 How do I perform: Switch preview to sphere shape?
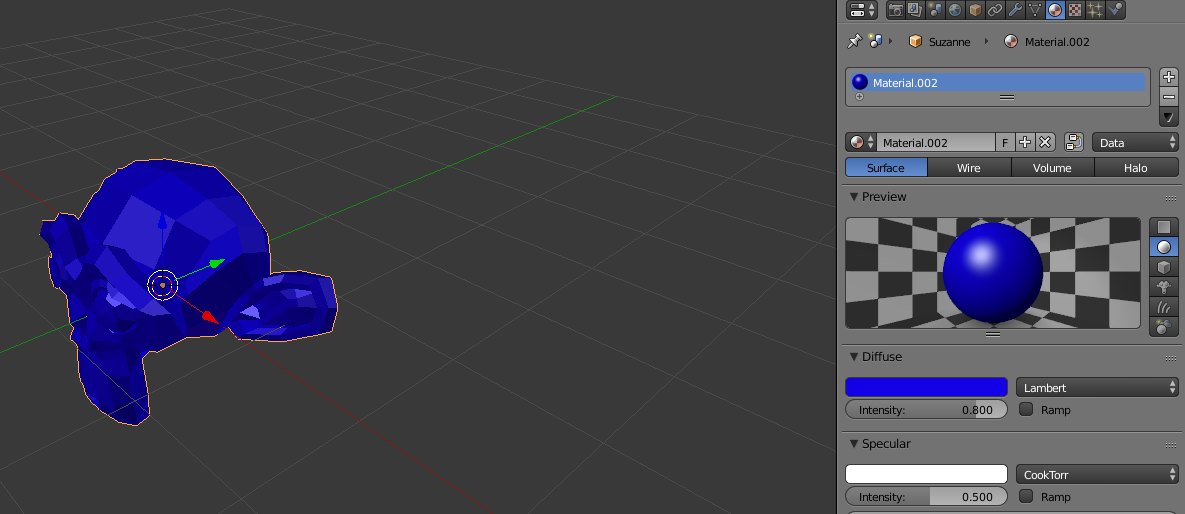[1164, 246]
